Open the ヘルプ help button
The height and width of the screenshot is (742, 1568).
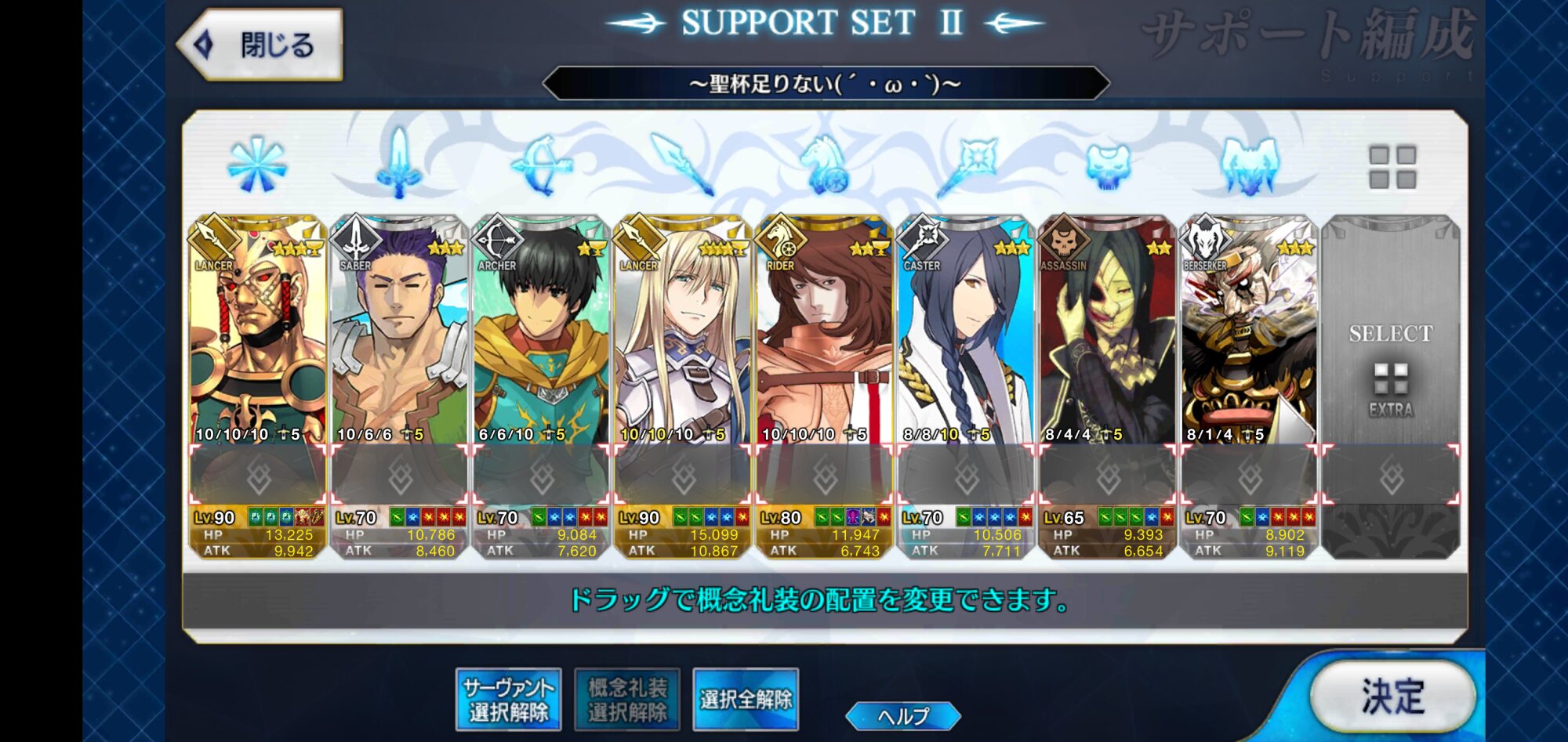903,716
